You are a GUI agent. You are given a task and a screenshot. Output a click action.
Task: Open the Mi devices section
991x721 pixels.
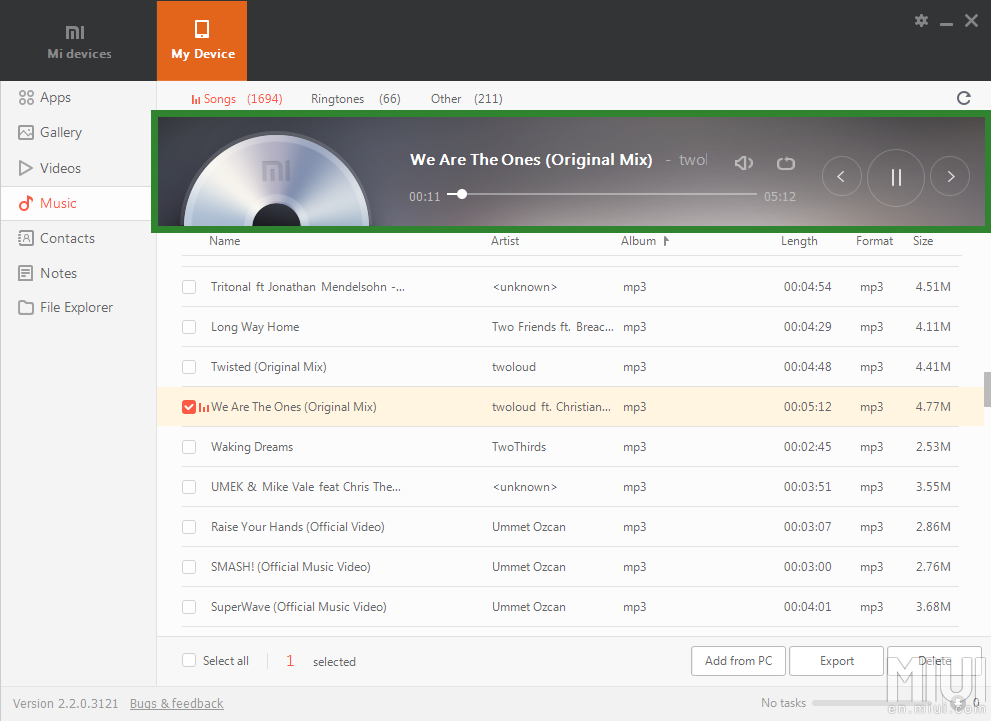(79, 41)
